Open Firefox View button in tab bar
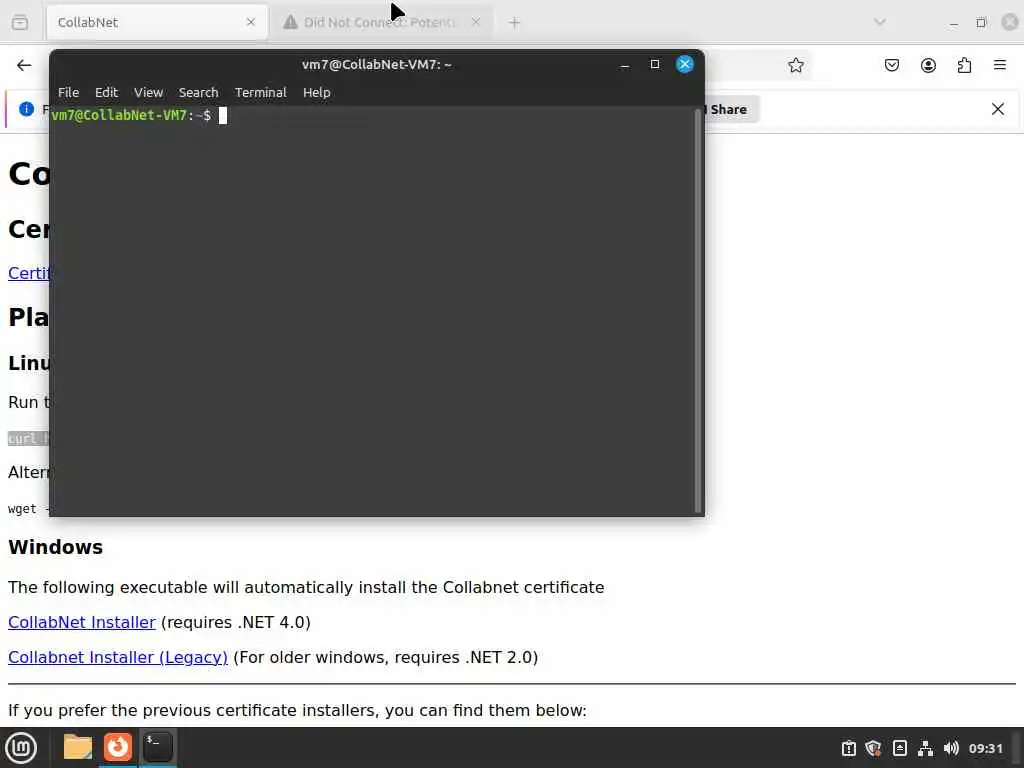Viewport: 1024px width, 768px height. click(20, 22)
